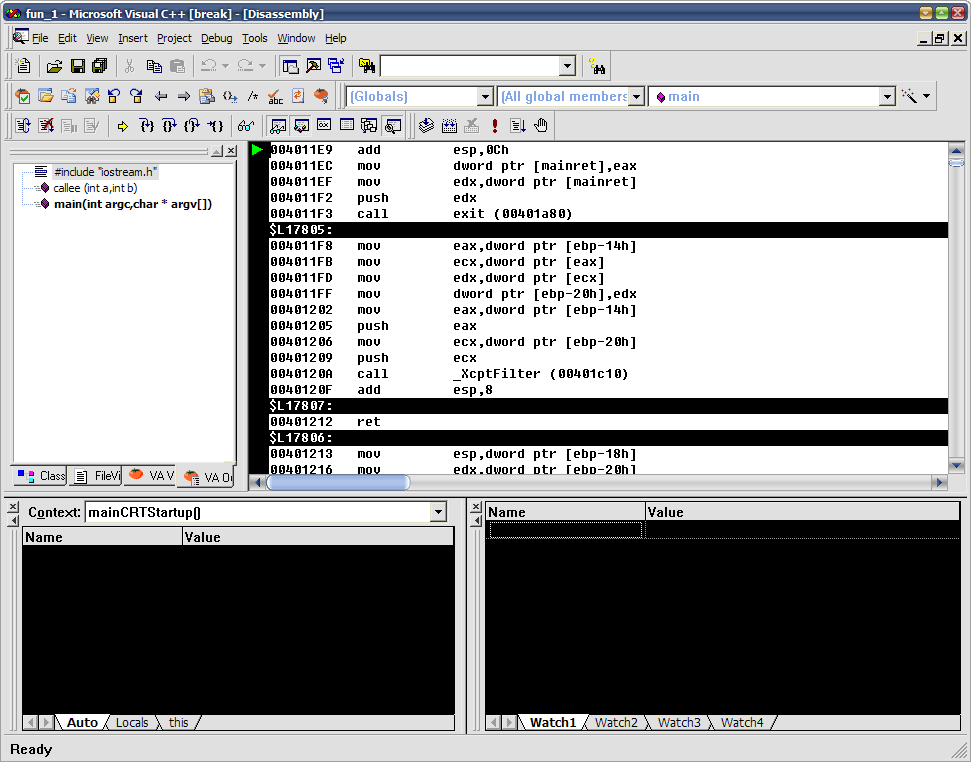Switch to the Locals tab
This screenshot has height=762, width=971.
[x=131, y=722]
